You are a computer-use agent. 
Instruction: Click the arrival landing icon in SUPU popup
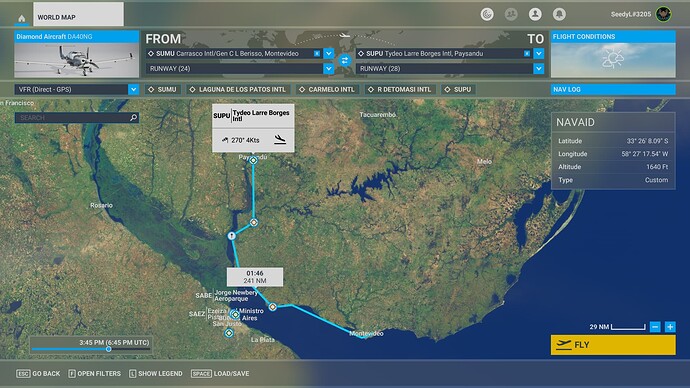pos(280,140)
